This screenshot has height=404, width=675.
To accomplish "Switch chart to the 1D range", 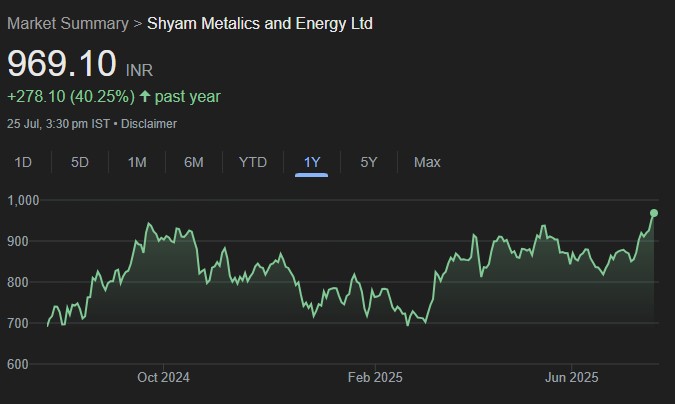I will pos(23,162).
